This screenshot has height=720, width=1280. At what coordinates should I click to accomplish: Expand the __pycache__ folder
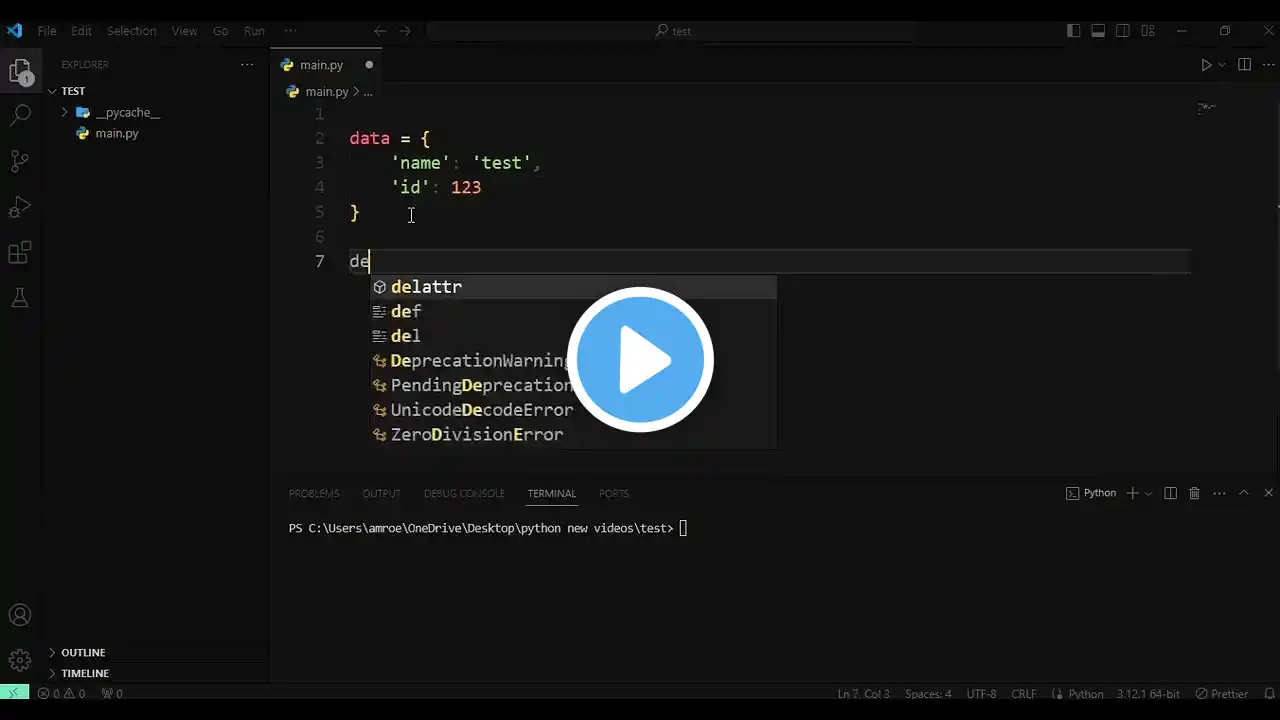[x=65, y=113]
